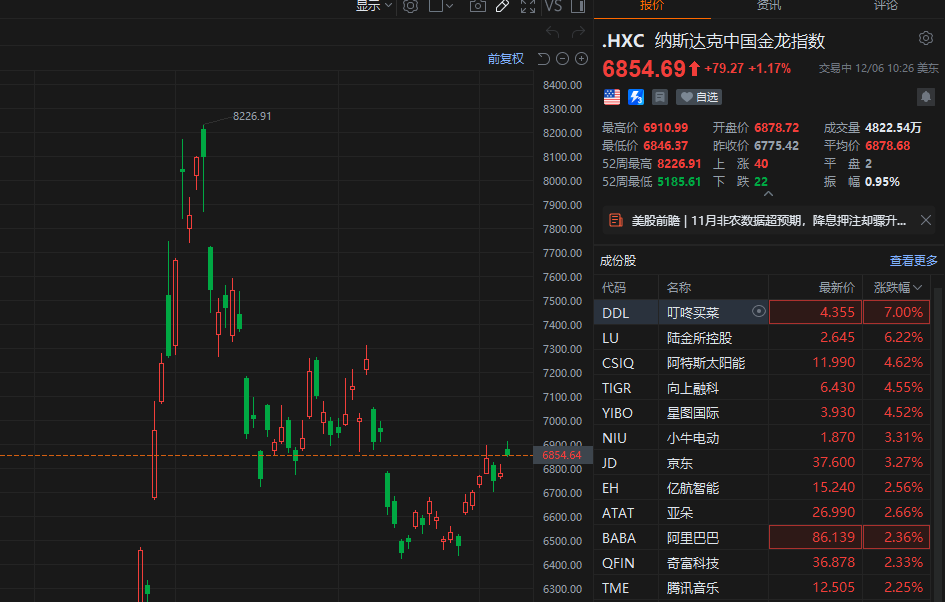Screen dimensions: 945x602
Task: Set a price alert with bell icon
Action: click(926, 97)
